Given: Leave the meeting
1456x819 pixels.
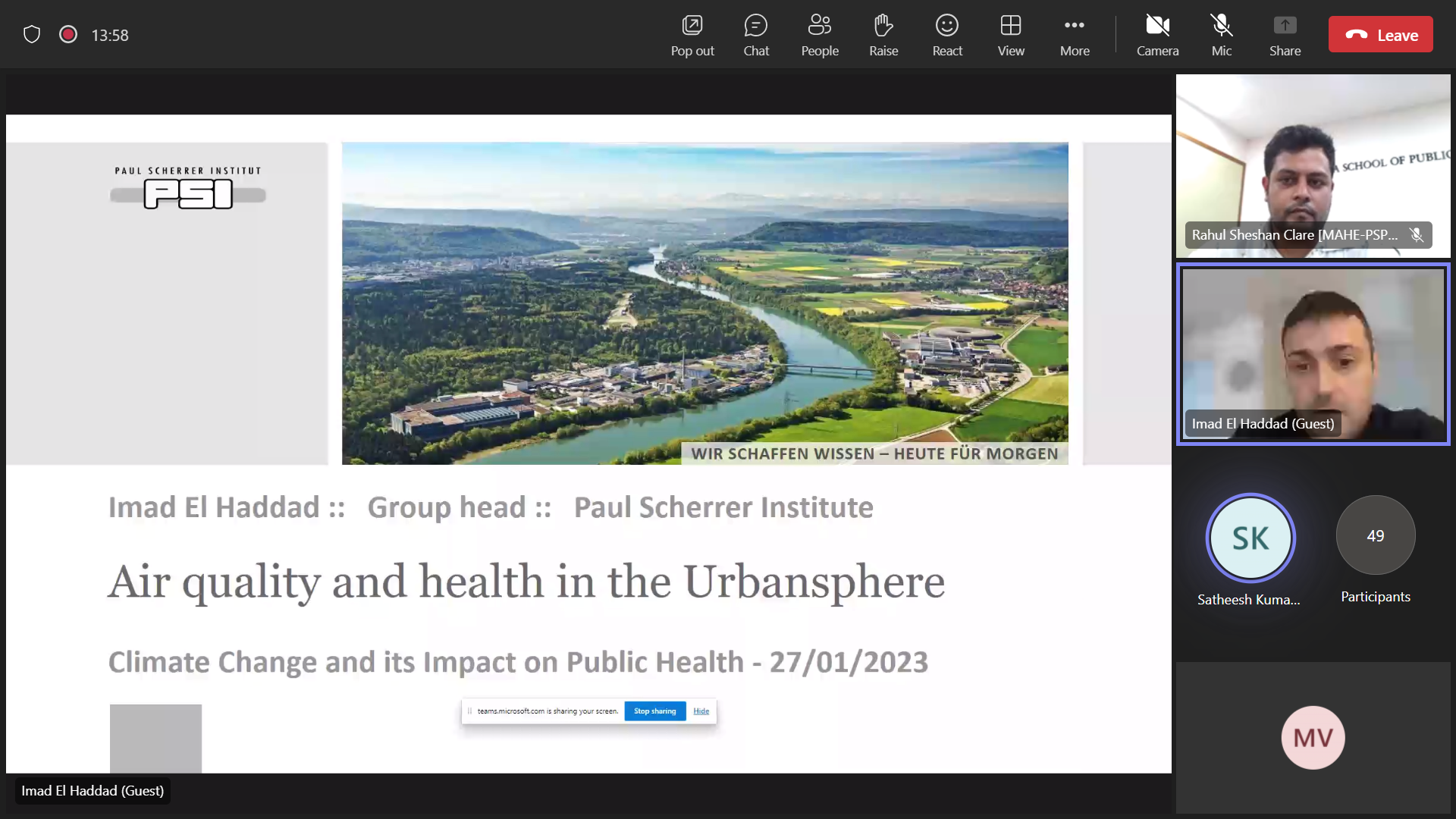Looking at the screenshot, I should 1380,35.
